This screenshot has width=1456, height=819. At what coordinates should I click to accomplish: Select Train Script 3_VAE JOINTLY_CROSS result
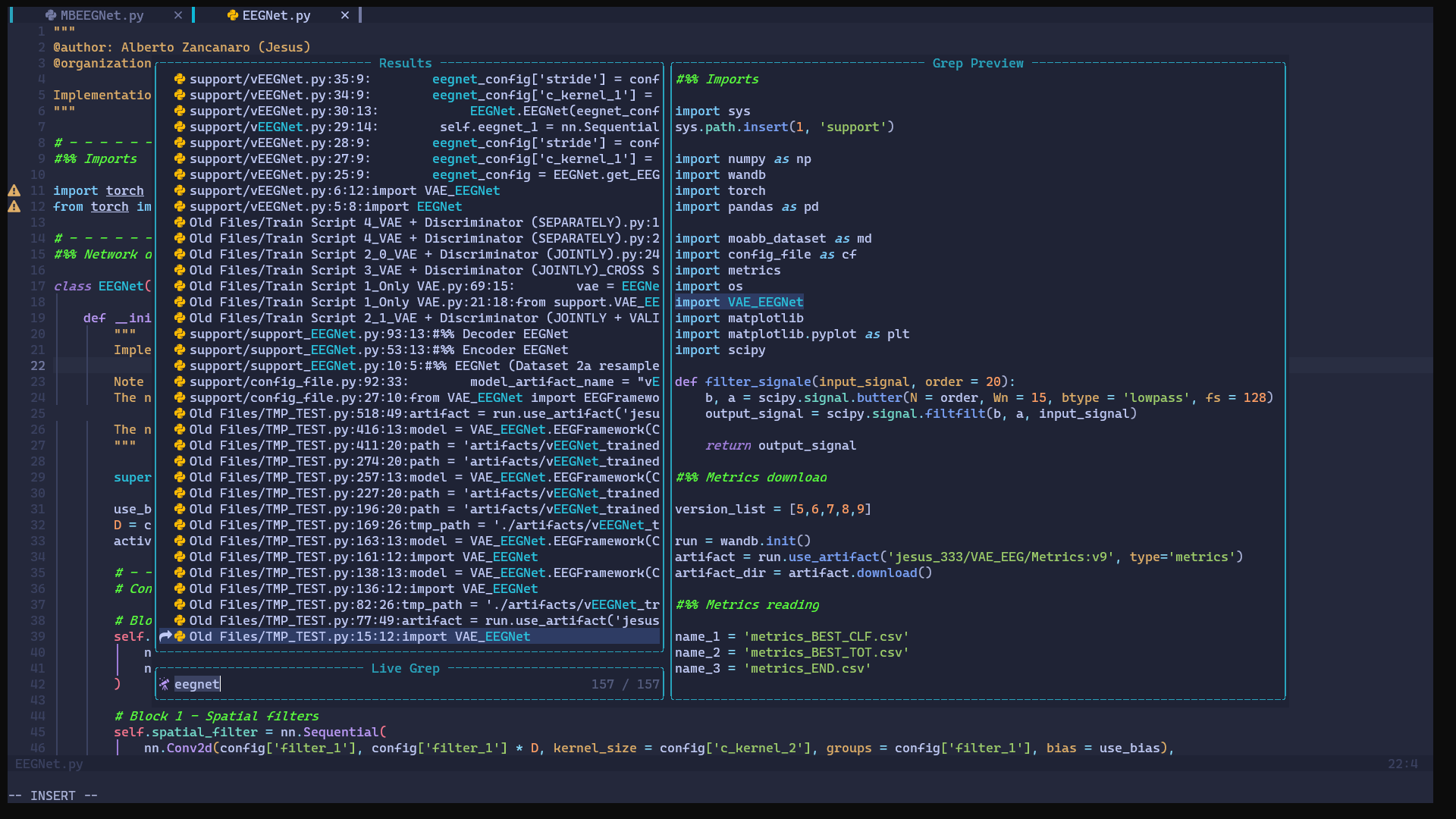coord(409,270)
